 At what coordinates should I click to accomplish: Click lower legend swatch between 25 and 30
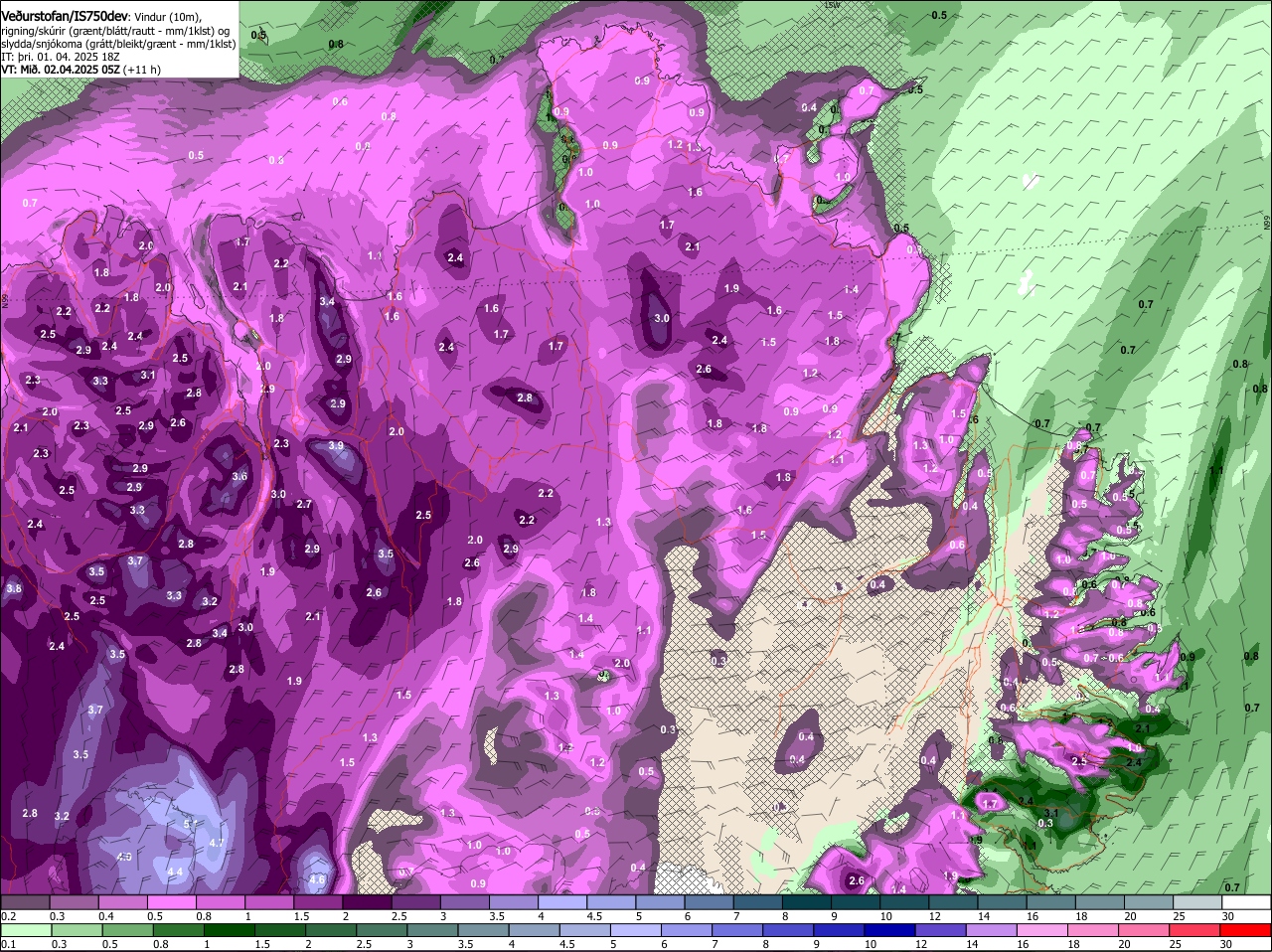(x=1193, y=930)
